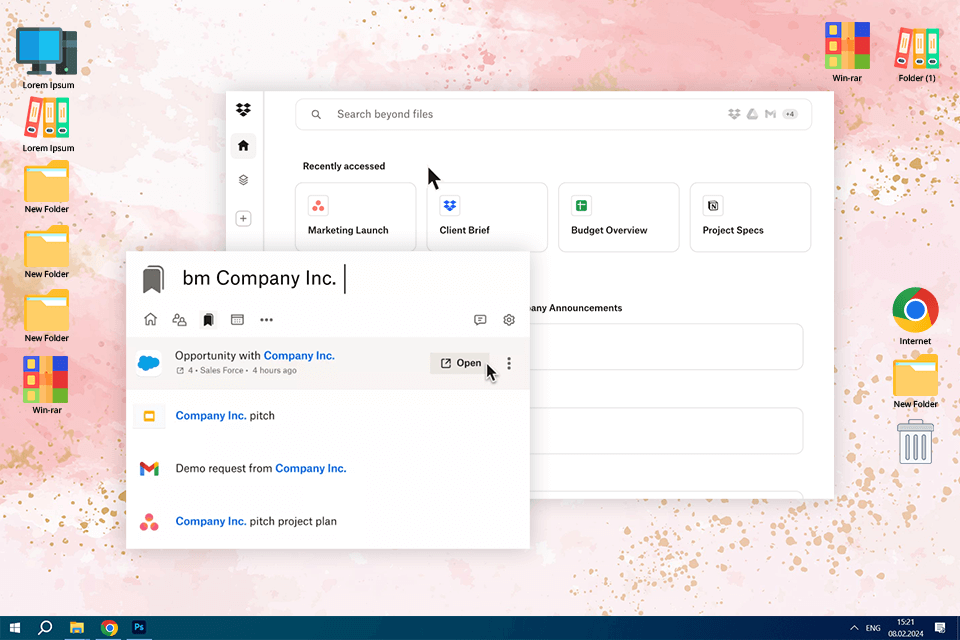Click the Salesforce cloud icon

[x=149, y=363]
